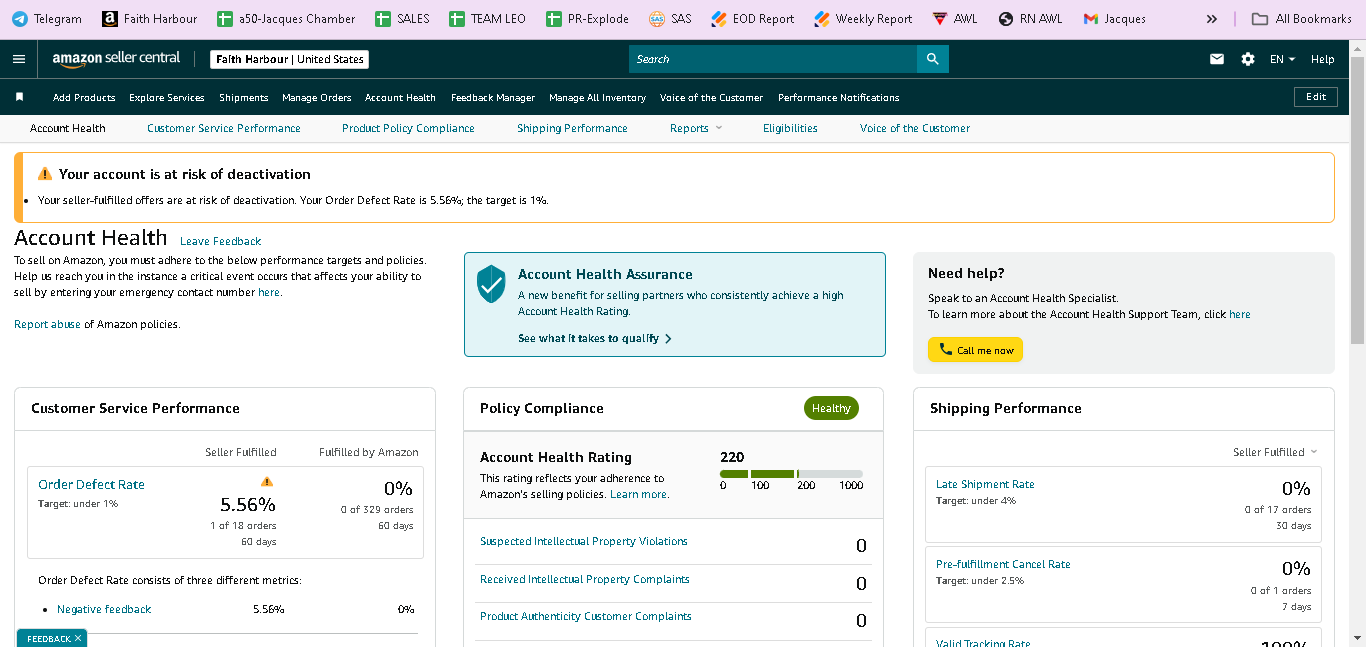The height and width of the screenshot is (647, 1366).
Task: Expand the Reports dropdown menu
Action: click(x=696, y=128)
